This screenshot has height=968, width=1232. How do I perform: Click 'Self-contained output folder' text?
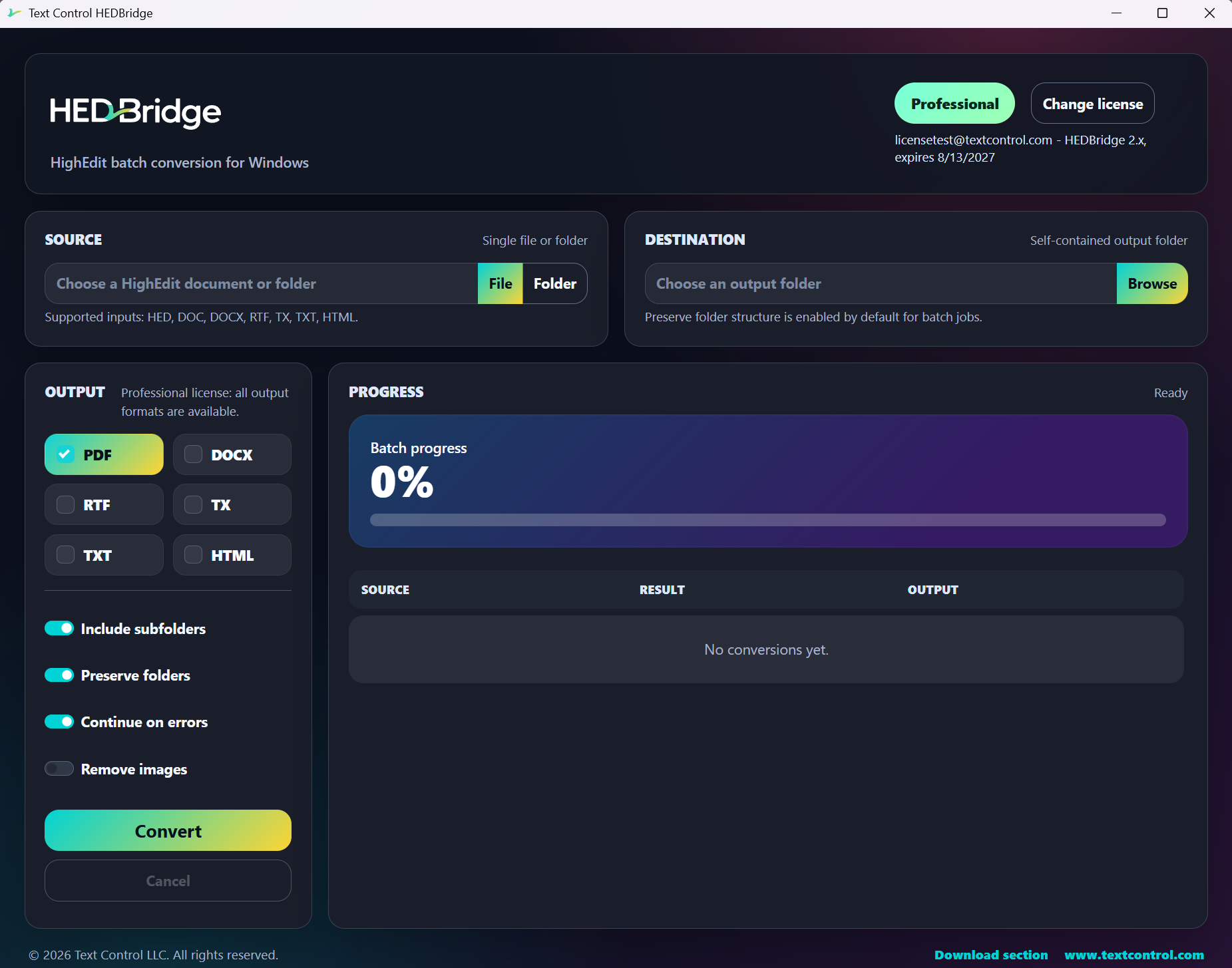(1109, 241)
